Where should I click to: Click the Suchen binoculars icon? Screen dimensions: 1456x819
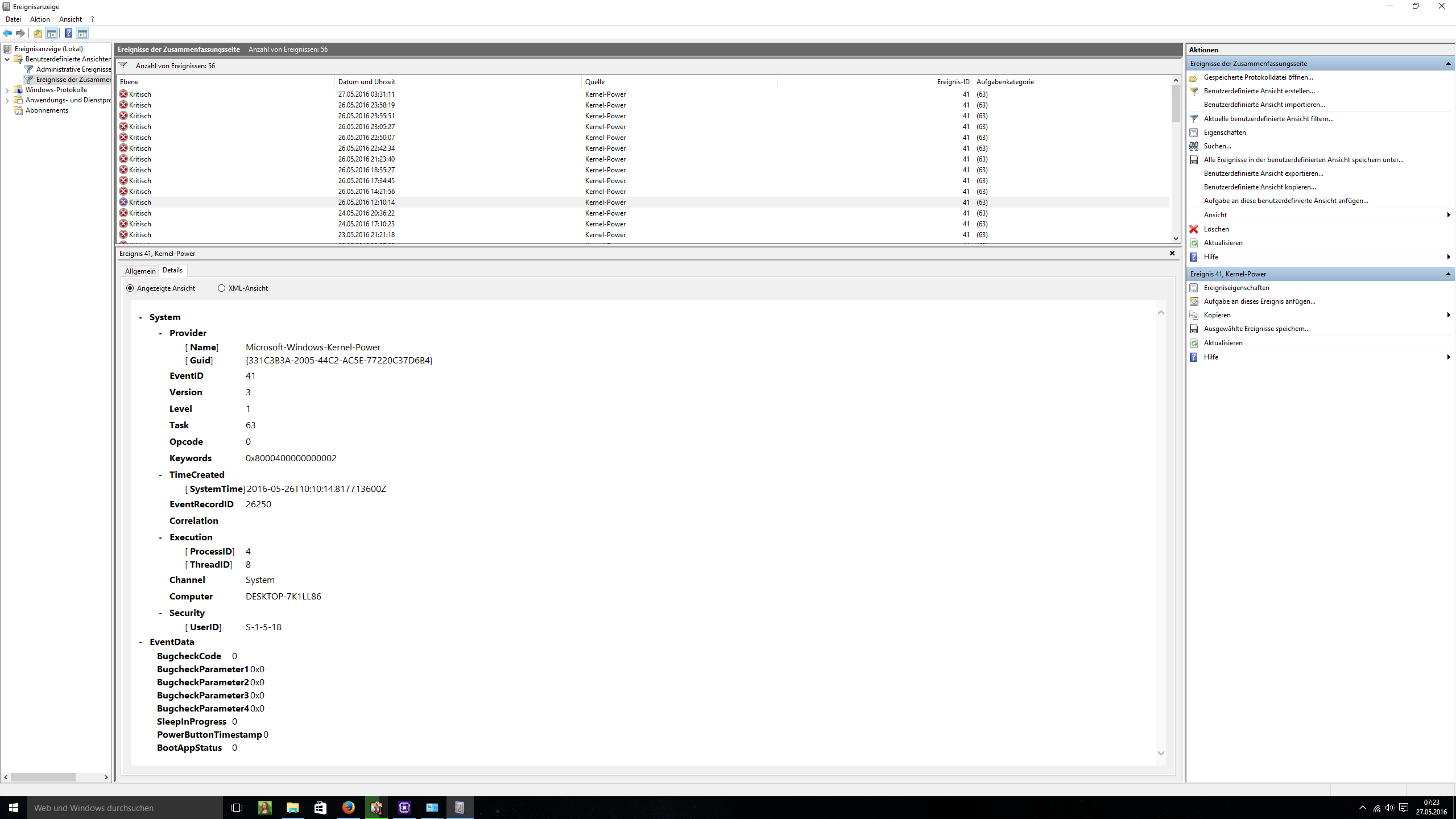tap(1194, 146)
